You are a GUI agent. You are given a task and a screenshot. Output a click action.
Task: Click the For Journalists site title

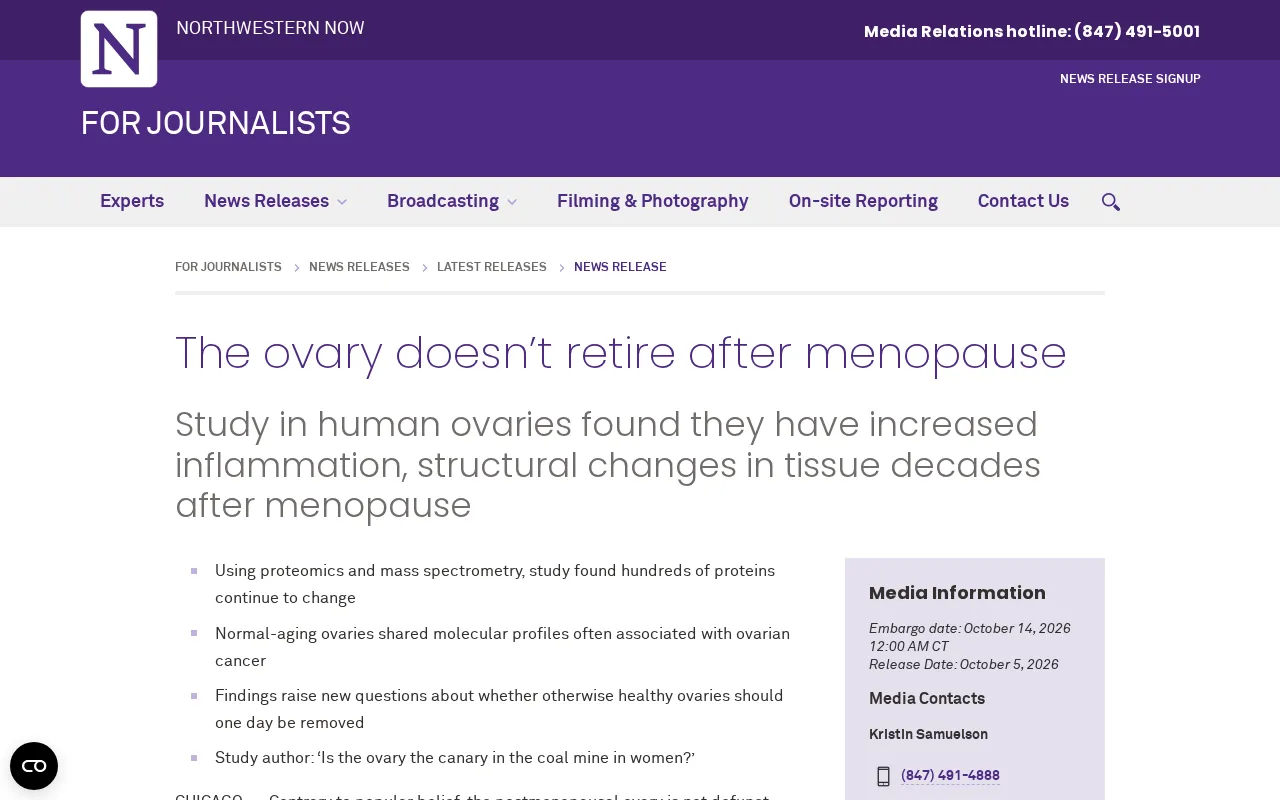tap(216, 124)
